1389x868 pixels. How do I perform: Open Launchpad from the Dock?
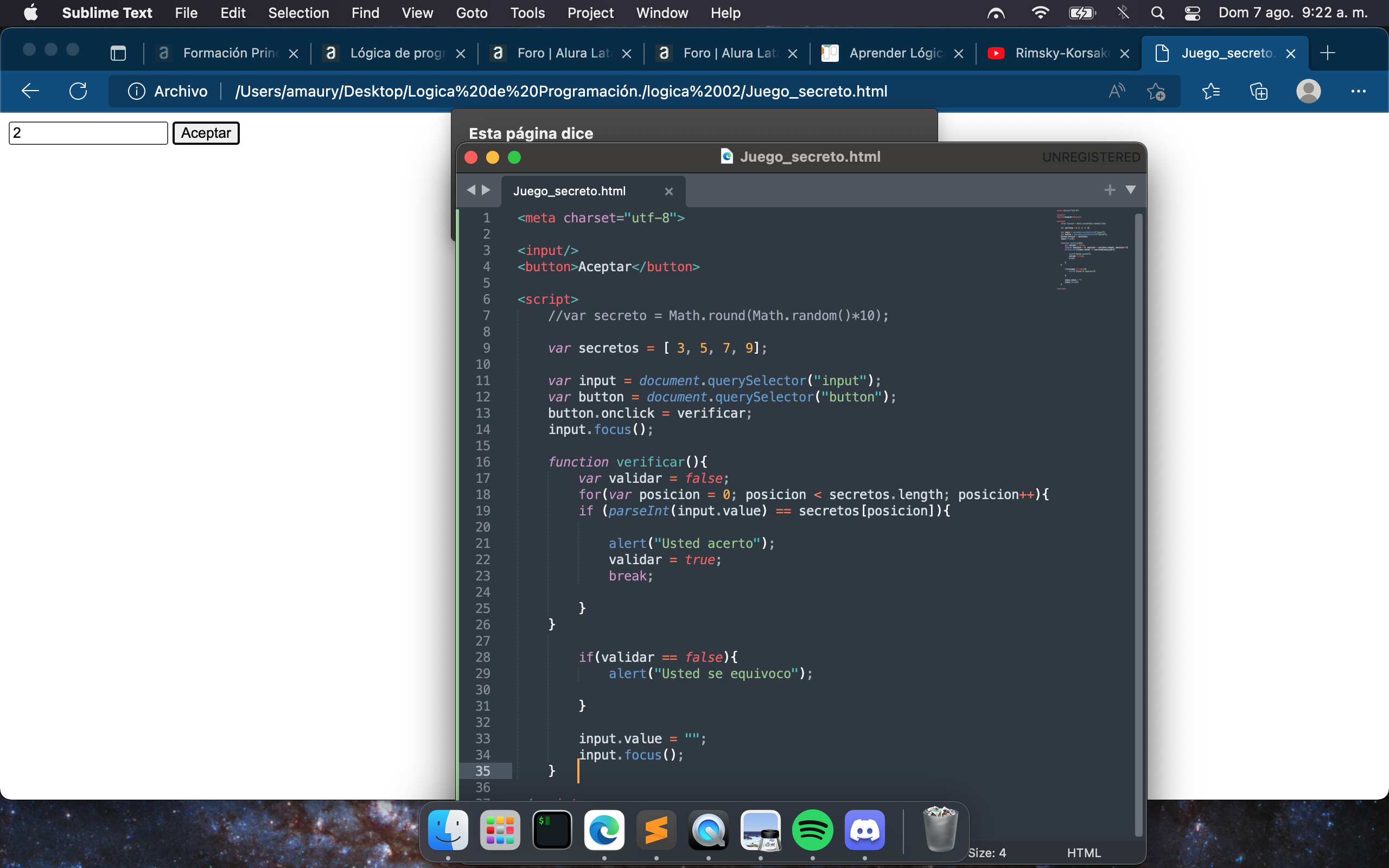coord(500,829)
